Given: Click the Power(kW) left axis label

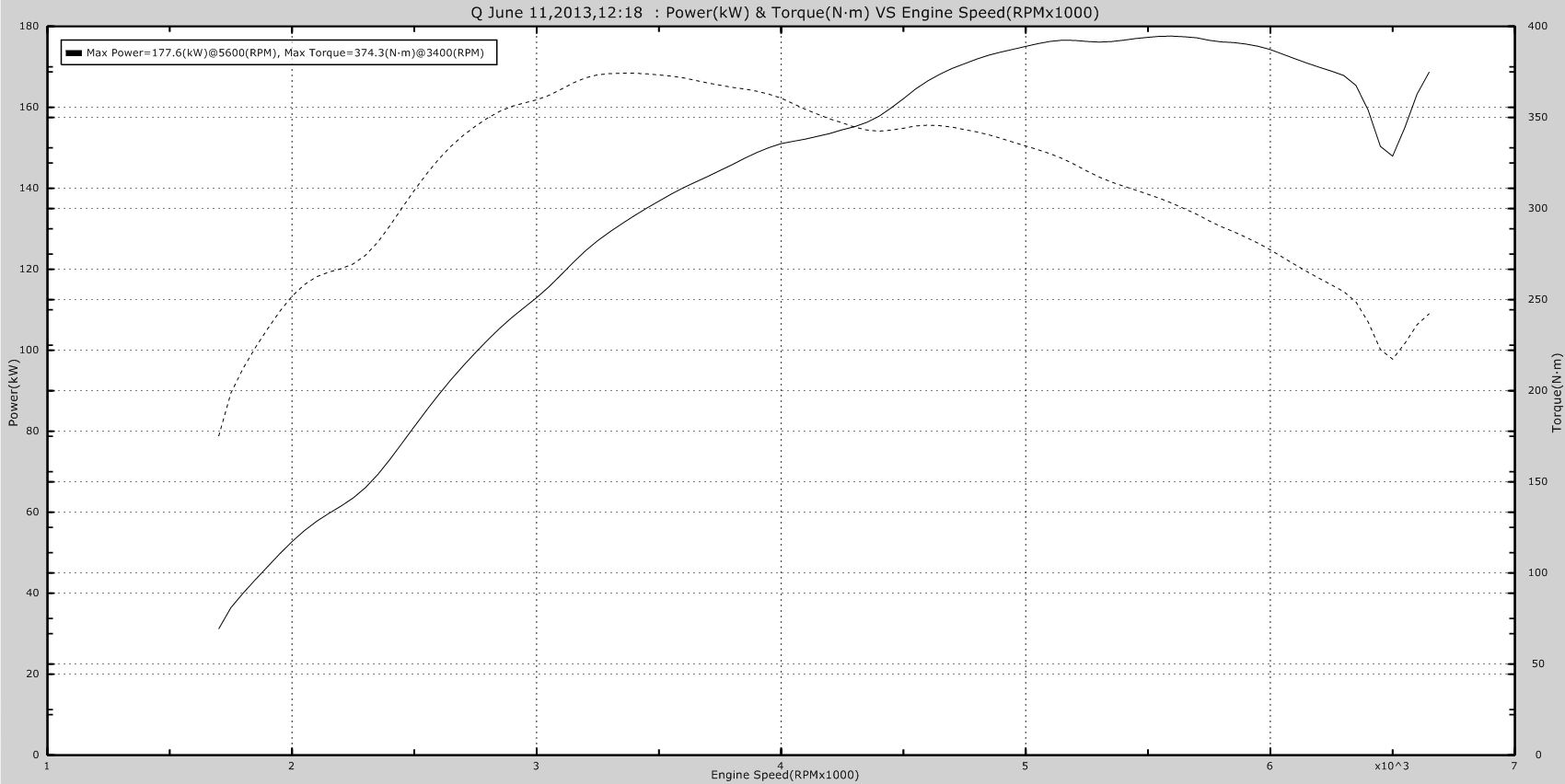Looking at the screenshot, I should pyautogui.click(x=13, y=391).
